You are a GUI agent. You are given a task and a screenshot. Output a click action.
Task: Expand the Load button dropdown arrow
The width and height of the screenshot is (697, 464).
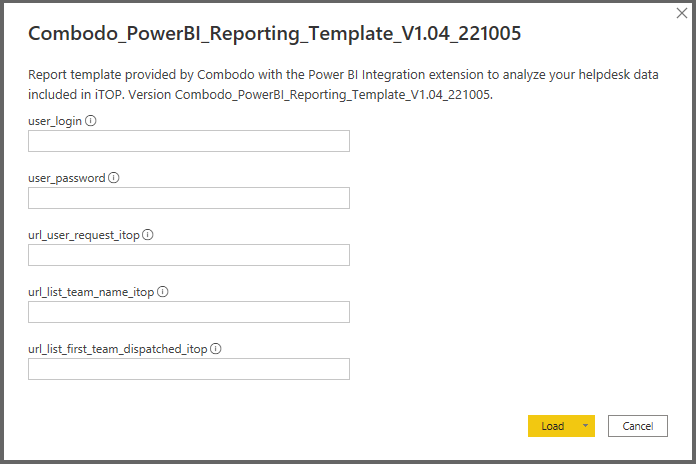coord(585,426)
